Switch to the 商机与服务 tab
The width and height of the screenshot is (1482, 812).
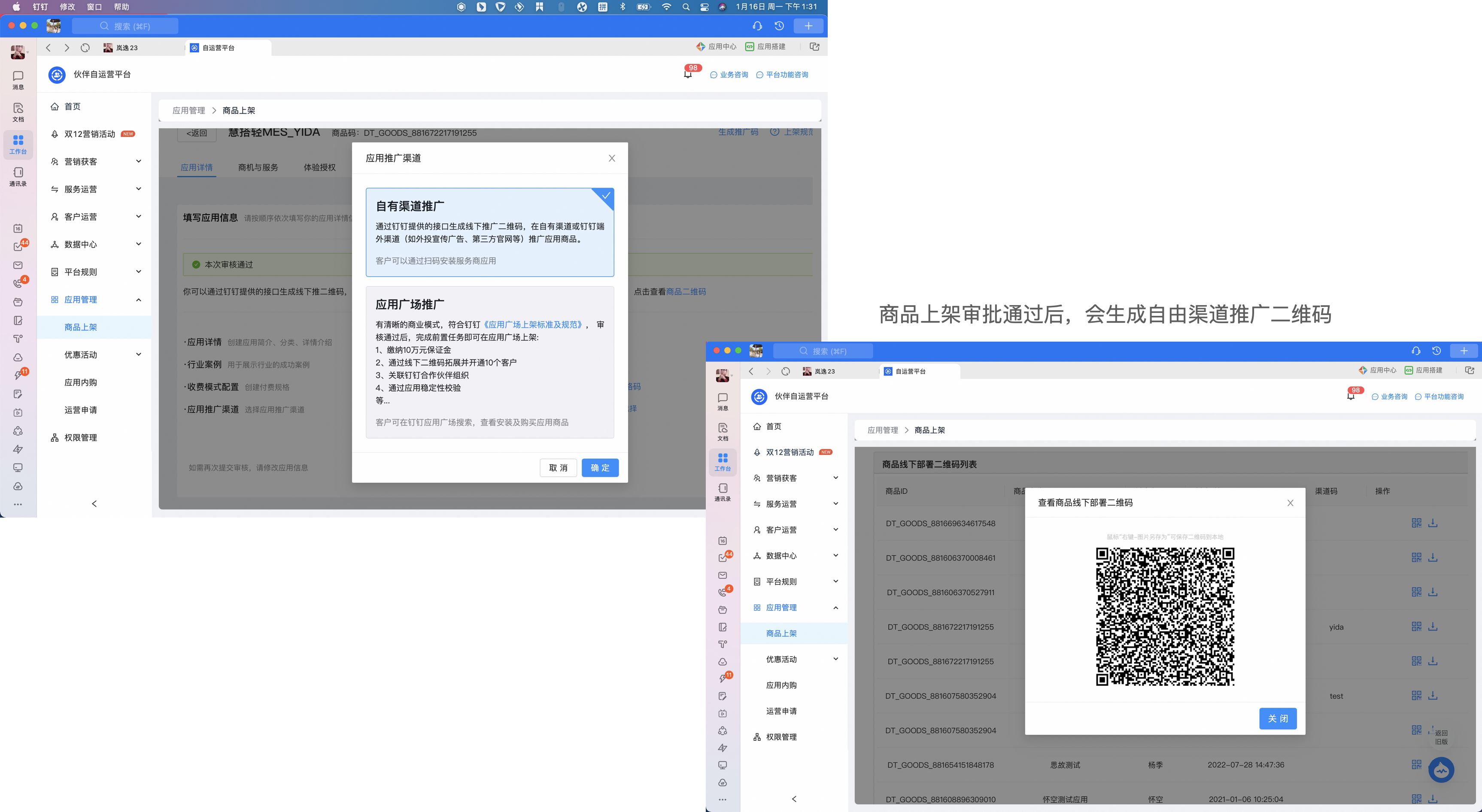point(258,167)
